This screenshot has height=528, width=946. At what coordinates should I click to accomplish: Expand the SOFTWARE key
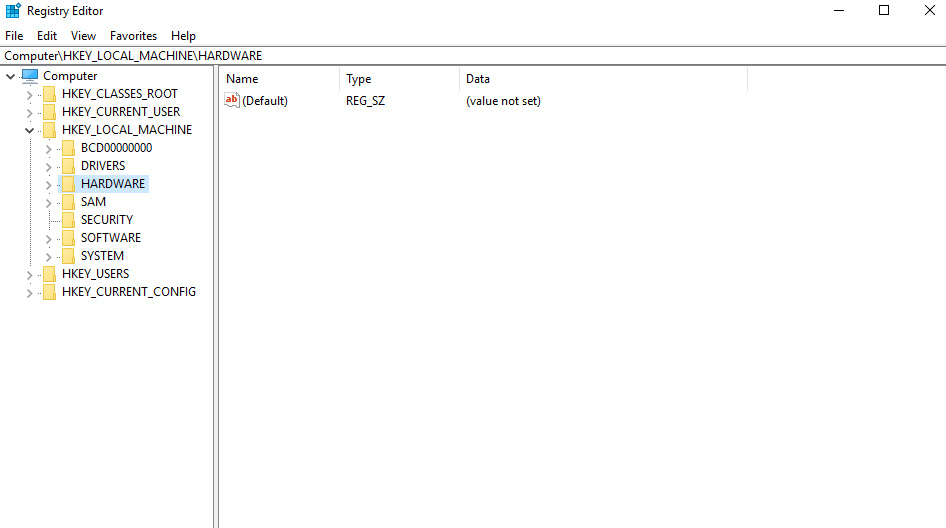(49, 239)
